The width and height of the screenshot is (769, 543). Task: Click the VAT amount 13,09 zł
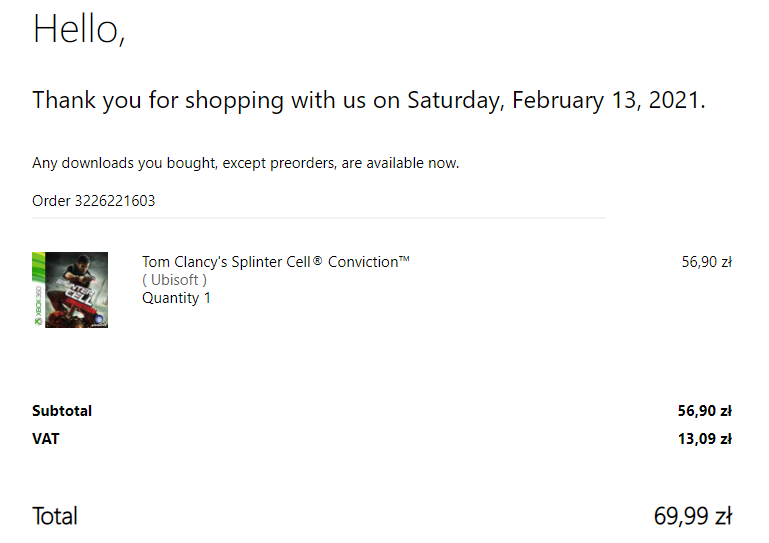click(704, 438)
